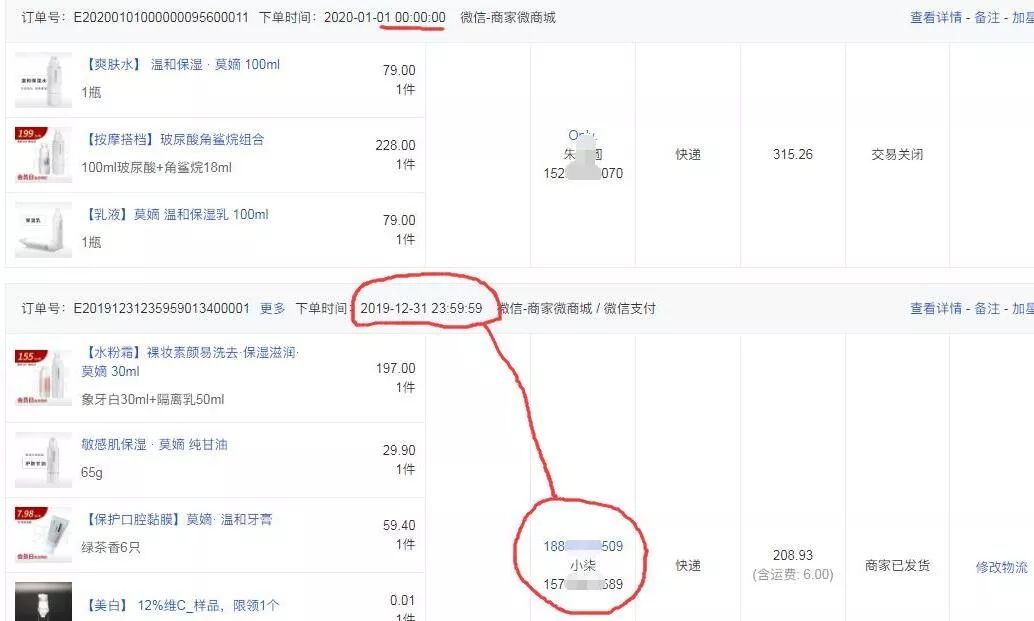This screenshot has width=1034, height=621.
Task: Click the 玻尿酸角鲨烷组合 thumbnail with 199 tag
Action: pyautogui.click(x=44, y=155)
